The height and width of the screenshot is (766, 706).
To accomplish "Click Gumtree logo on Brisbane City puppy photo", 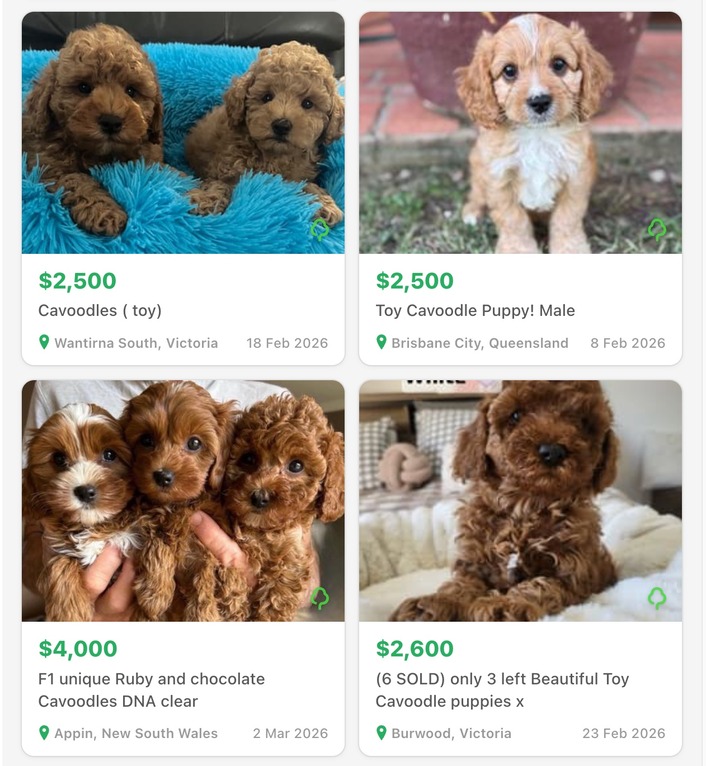I will [x=657, y=230].
